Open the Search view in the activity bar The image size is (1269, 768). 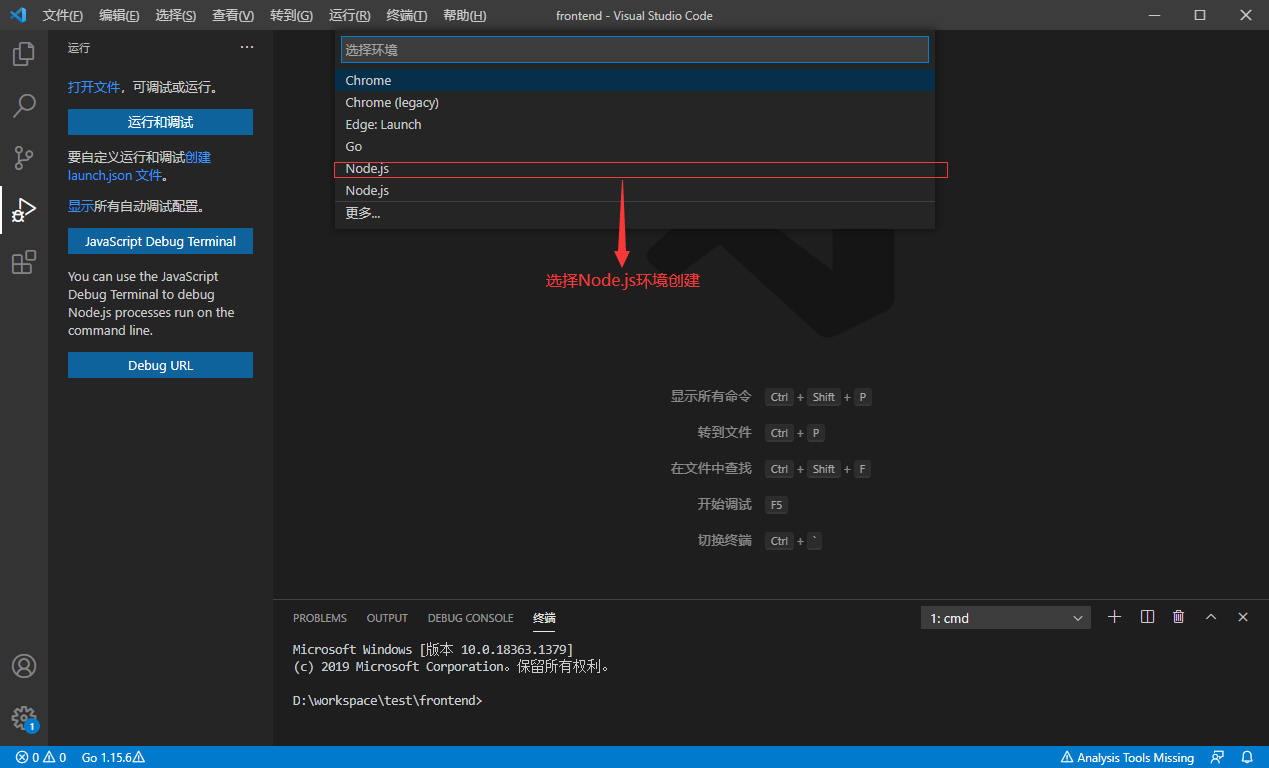coord(24,105)
